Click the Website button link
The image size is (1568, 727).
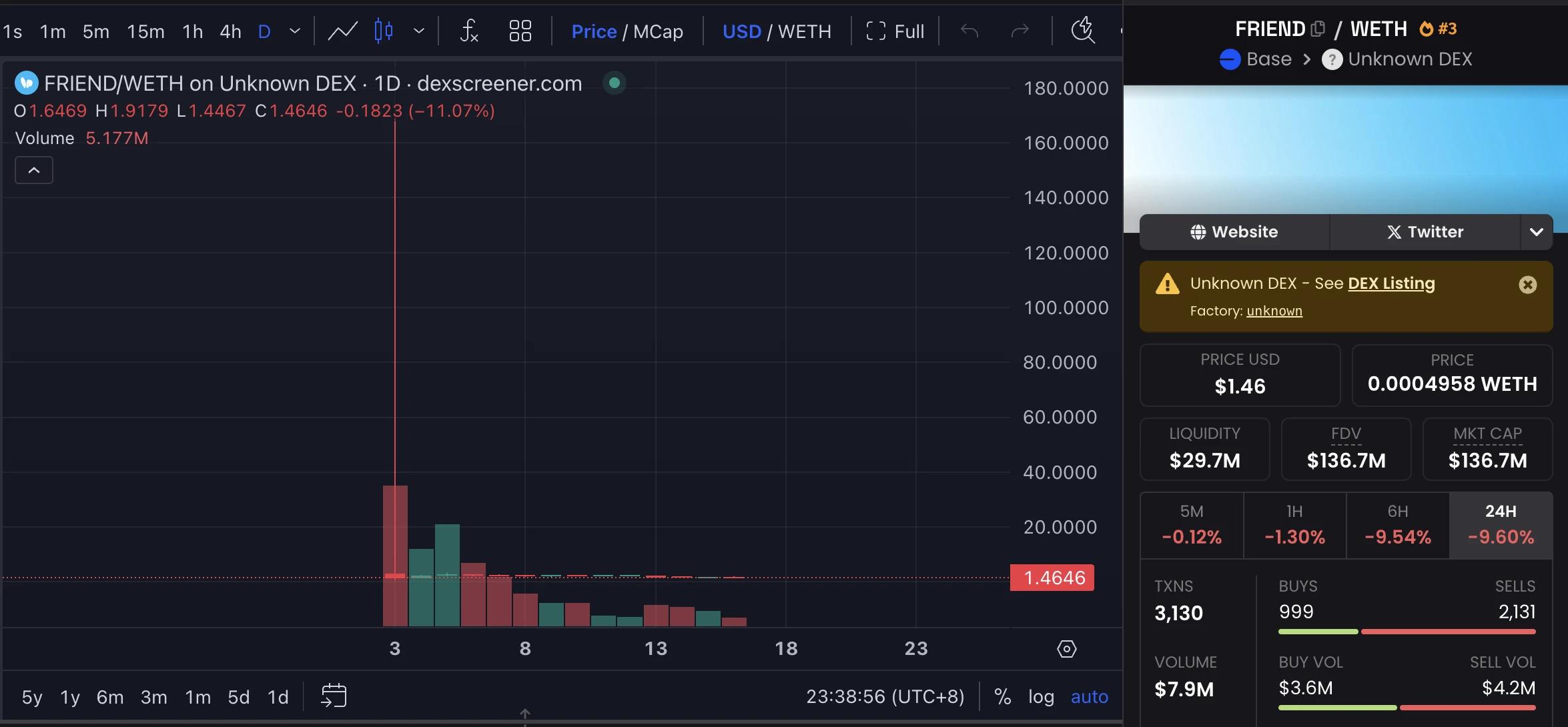point(1233,231)
